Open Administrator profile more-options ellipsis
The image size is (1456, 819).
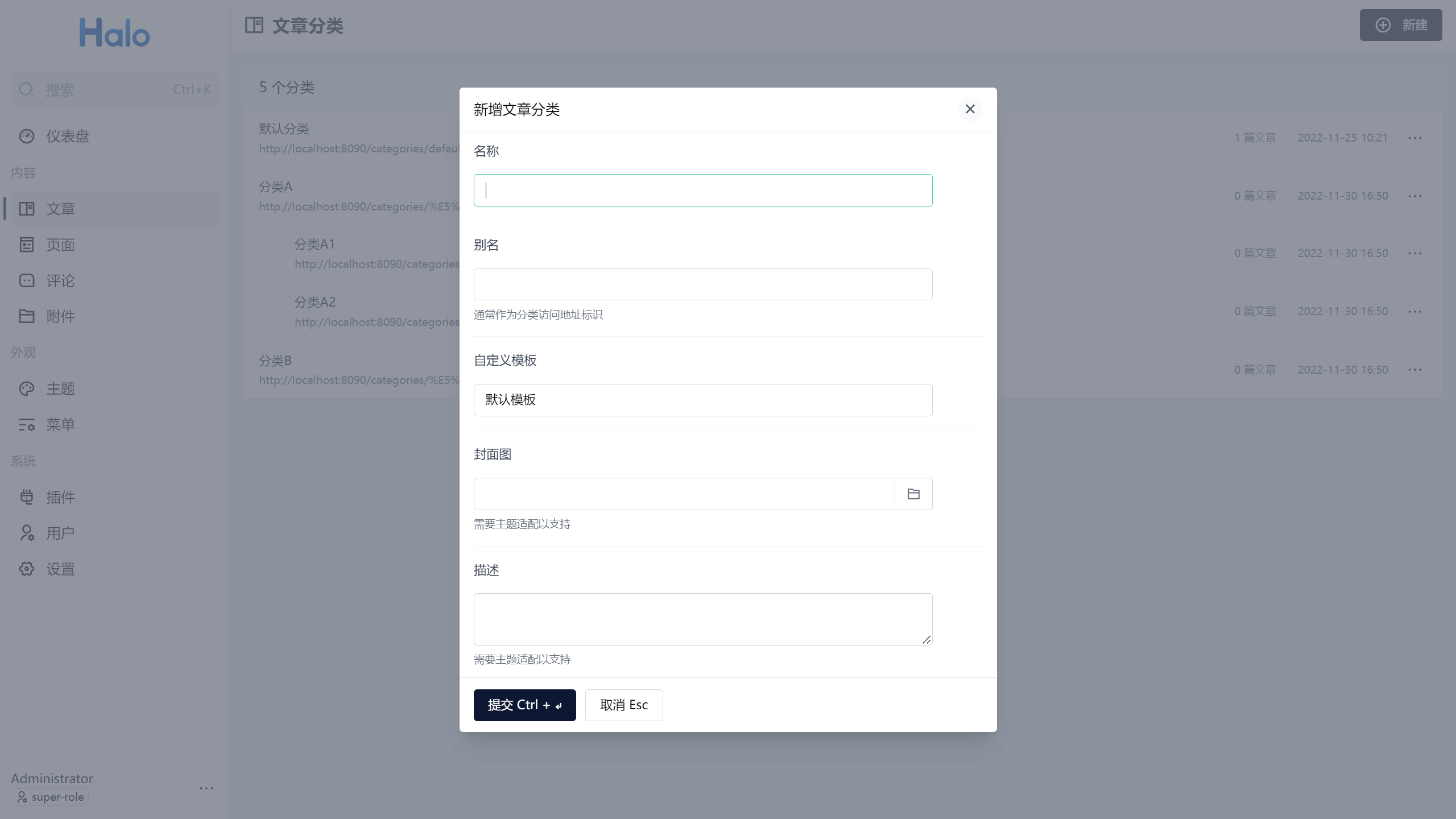click(206, 788)
